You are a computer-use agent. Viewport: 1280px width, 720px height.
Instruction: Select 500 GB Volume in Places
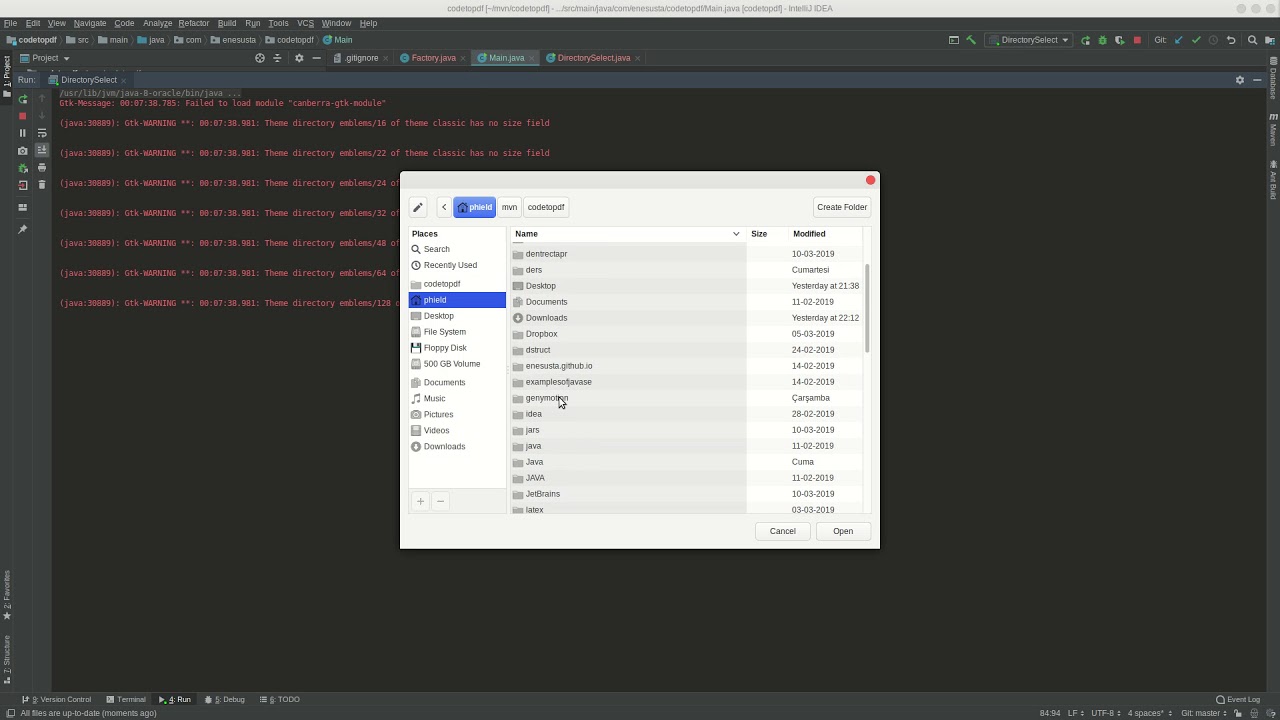click(457, 364)
